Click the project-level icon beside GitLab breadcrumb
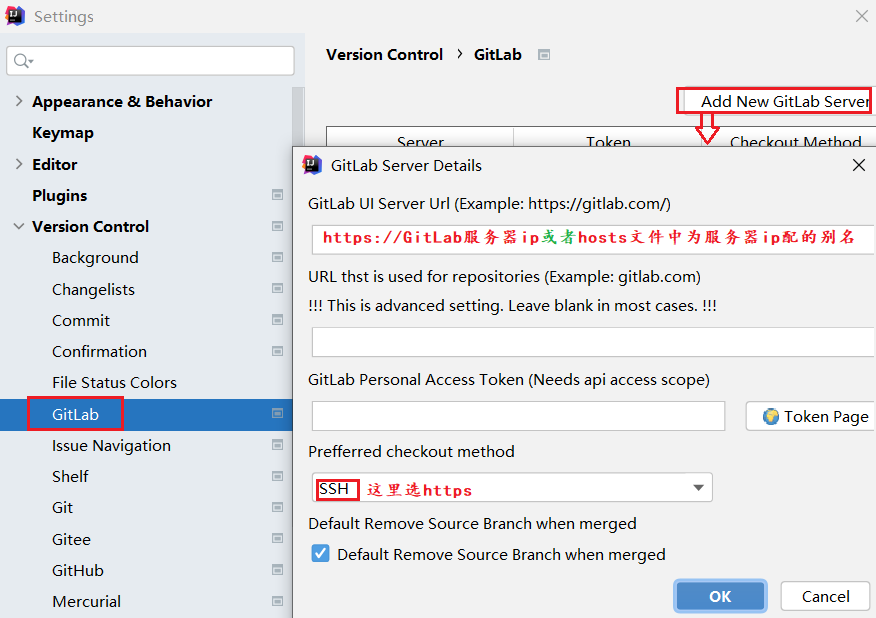 [x=544, y=55]
